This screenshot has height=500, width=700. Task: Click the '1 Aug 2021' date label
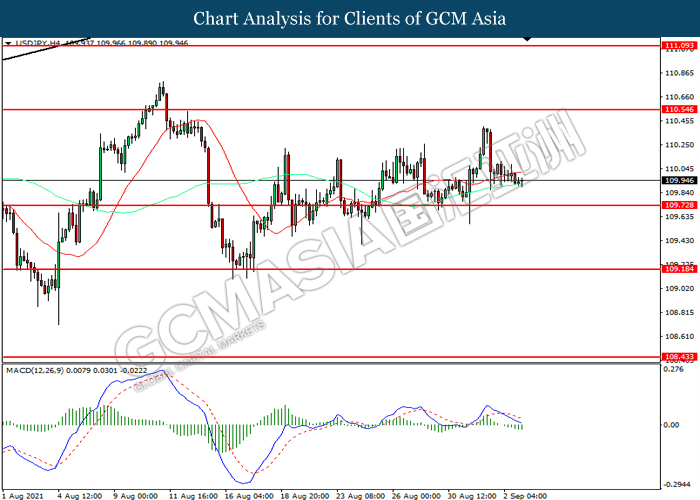pos(23,496)
